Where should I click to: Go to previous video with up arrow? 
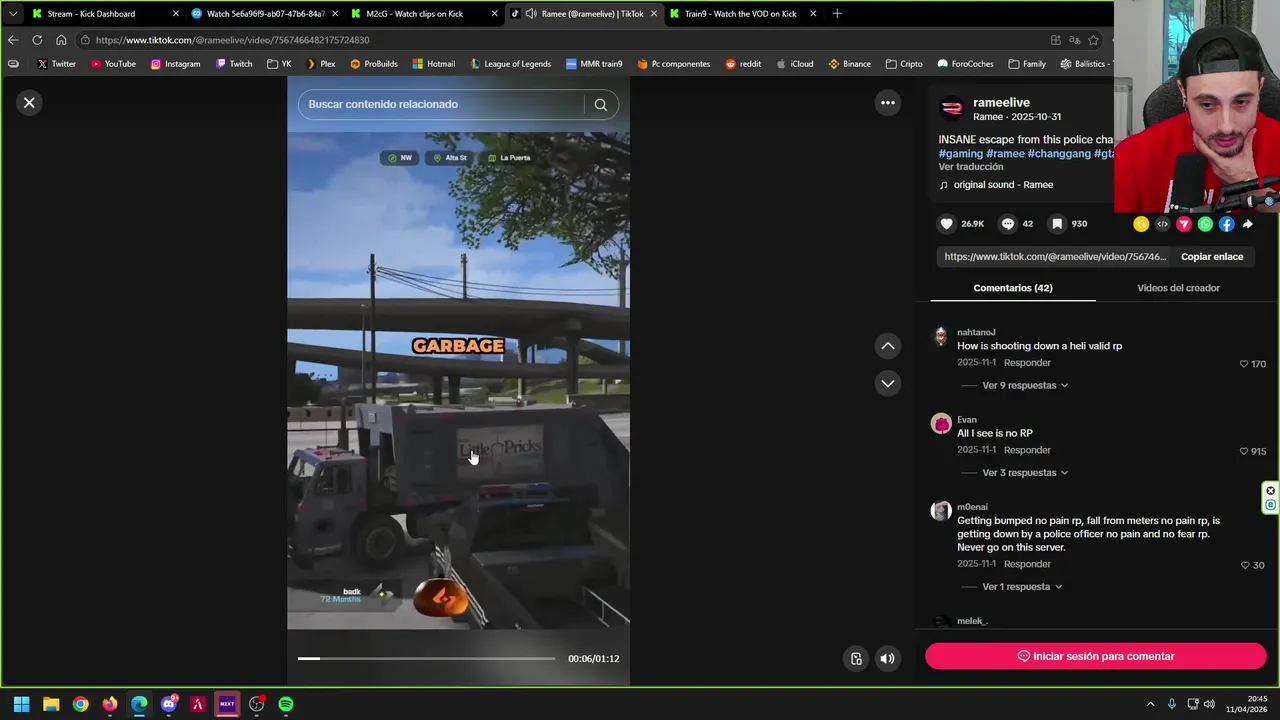887,345
